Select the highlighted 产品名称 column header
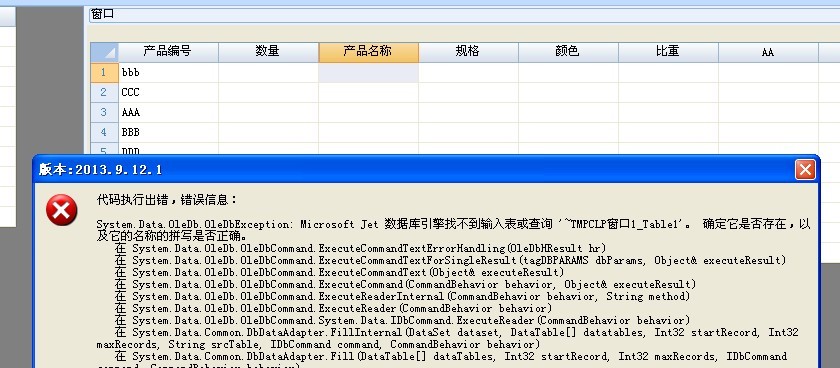This screenshot has height=368, width=840. (x=369, y=52)
